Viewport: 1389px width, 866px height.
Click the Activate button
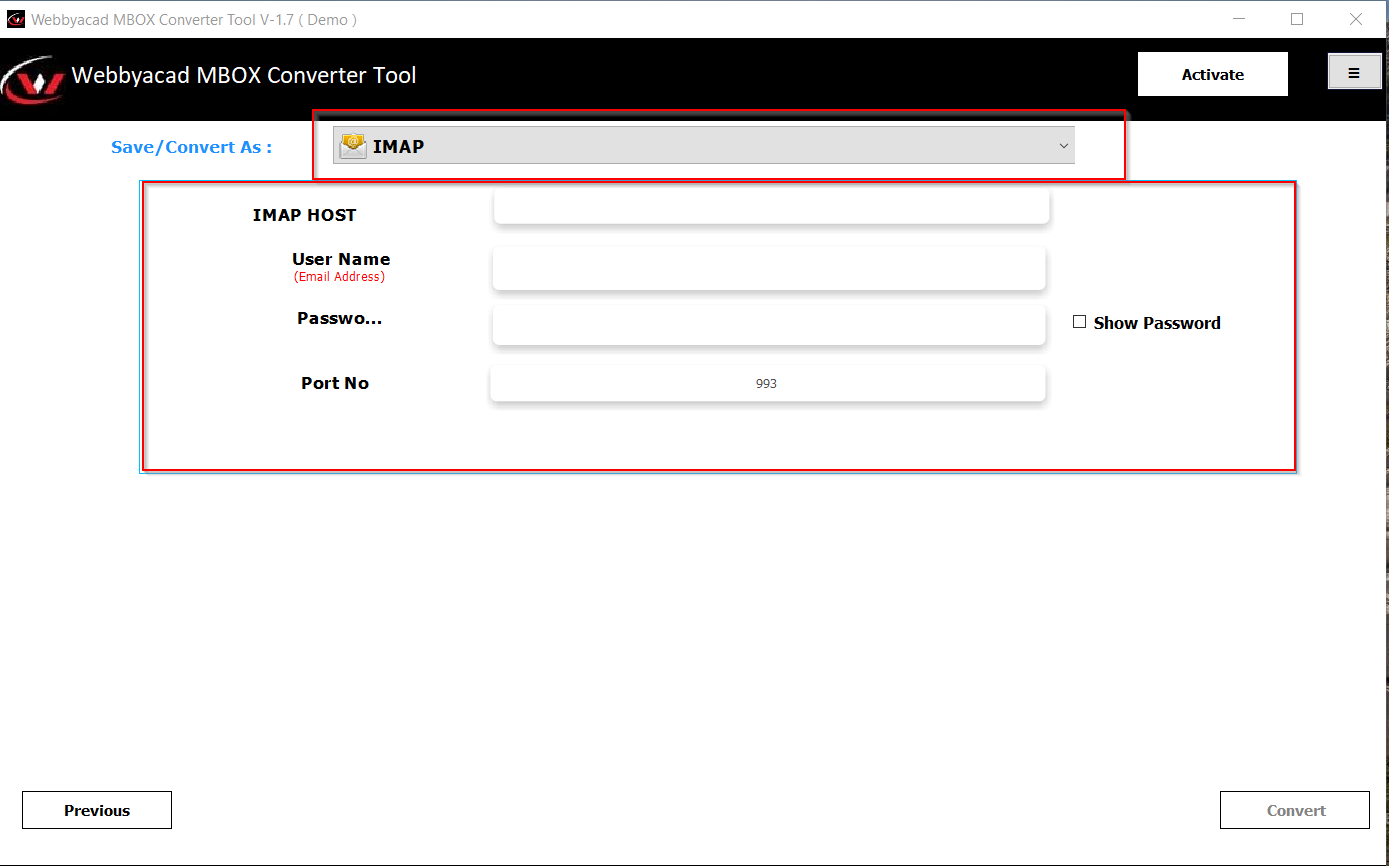[x=1213, y=74]
